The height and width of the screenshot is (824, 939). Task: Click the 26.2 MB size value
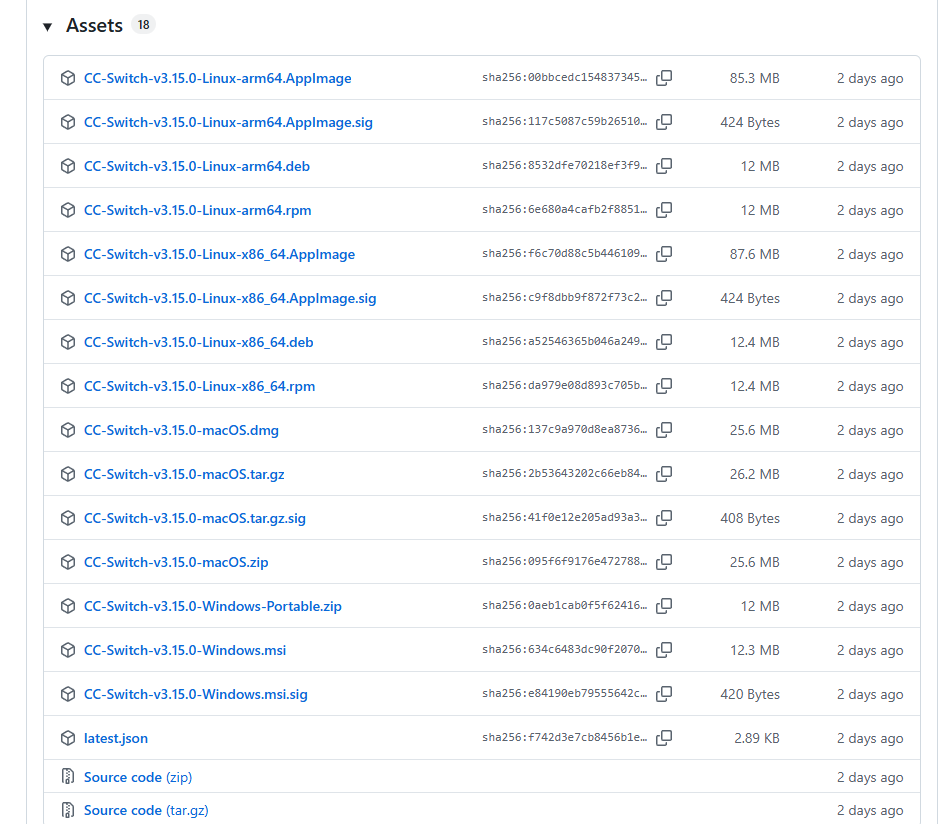(755, 474)
